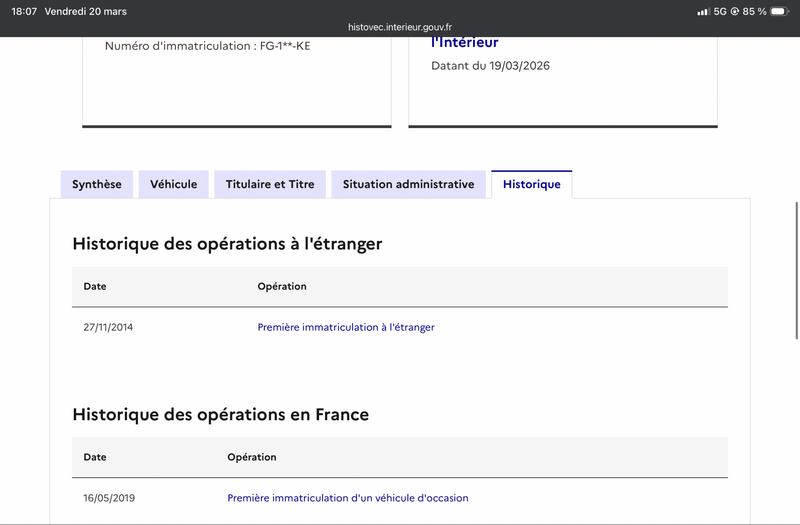This screenshot has height=525, width=800.
Task: Open the Synthèse tab
Action: point(96,184)
